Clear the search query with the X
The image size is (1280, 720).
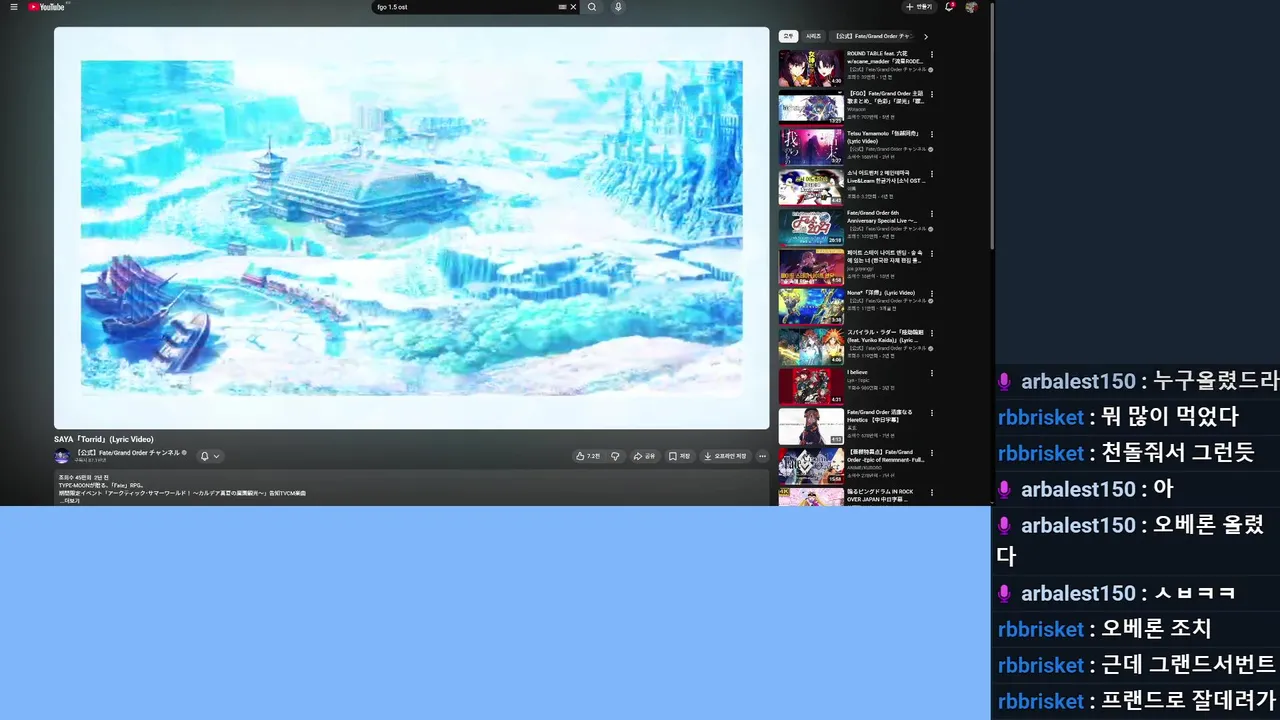point(573,7)
